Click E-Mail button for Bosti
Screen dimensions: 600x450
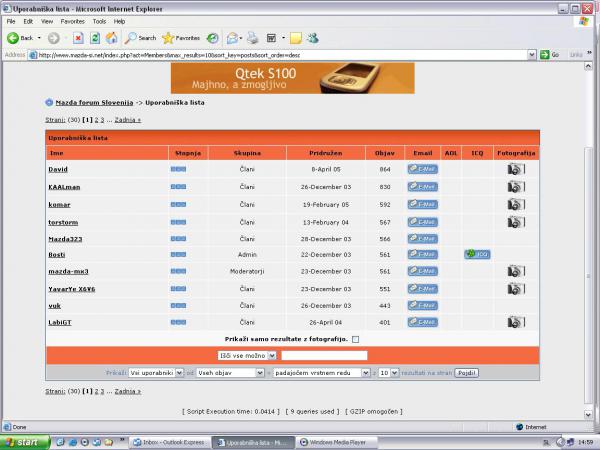422,254
